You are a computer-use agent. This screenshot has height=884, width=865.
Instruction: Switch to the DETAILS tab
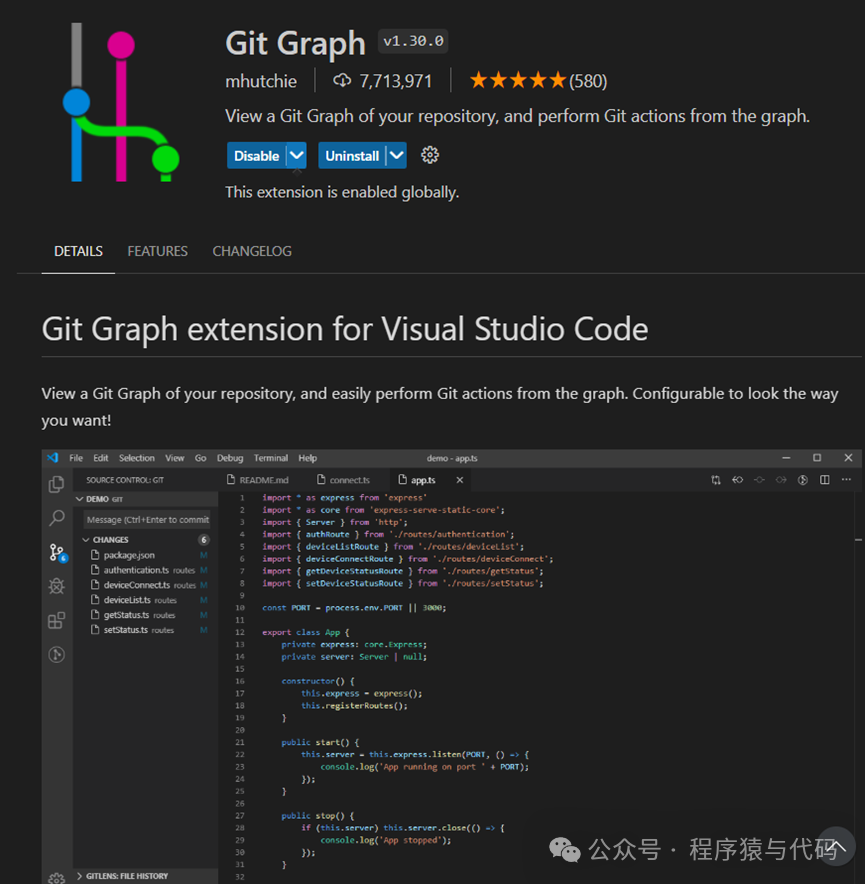pyautogui.click(x=78, y=251)
